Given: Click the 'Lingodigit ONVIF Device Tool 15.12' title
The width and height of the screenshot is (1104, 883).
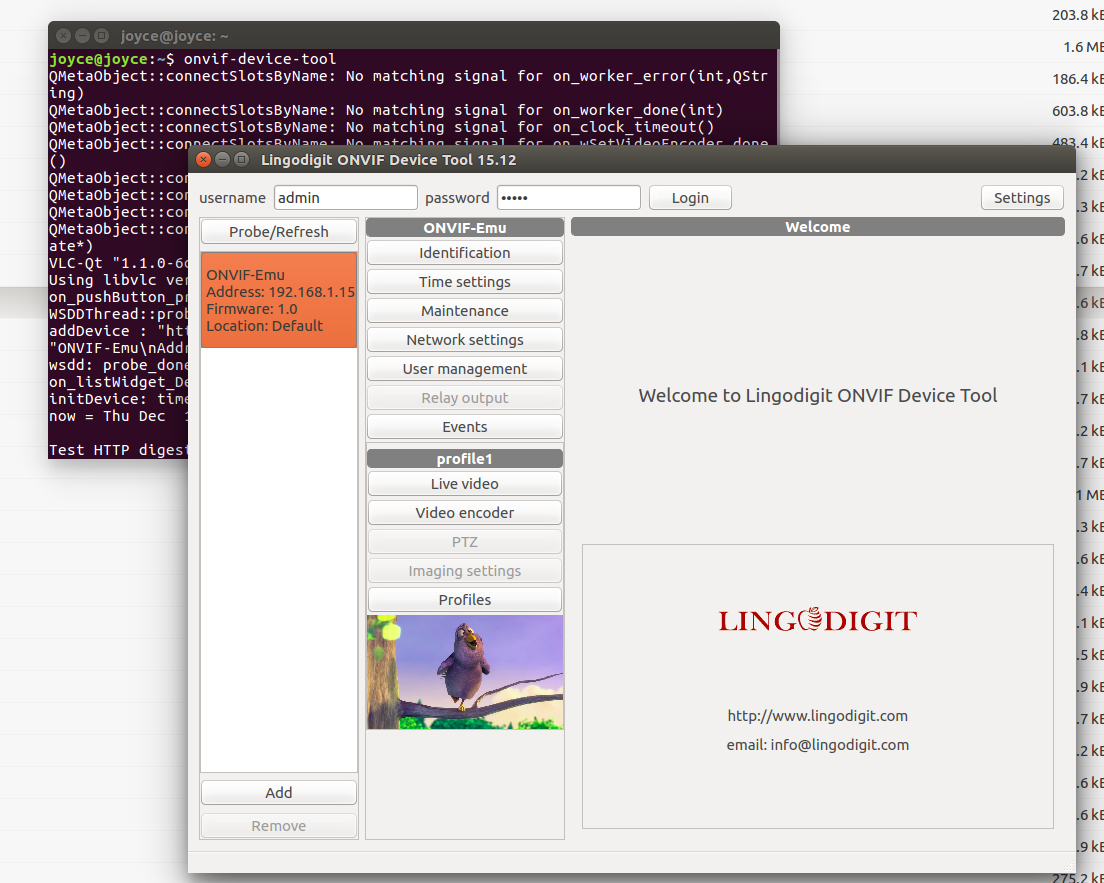Looking at the screenshot, I should (389, 160).
